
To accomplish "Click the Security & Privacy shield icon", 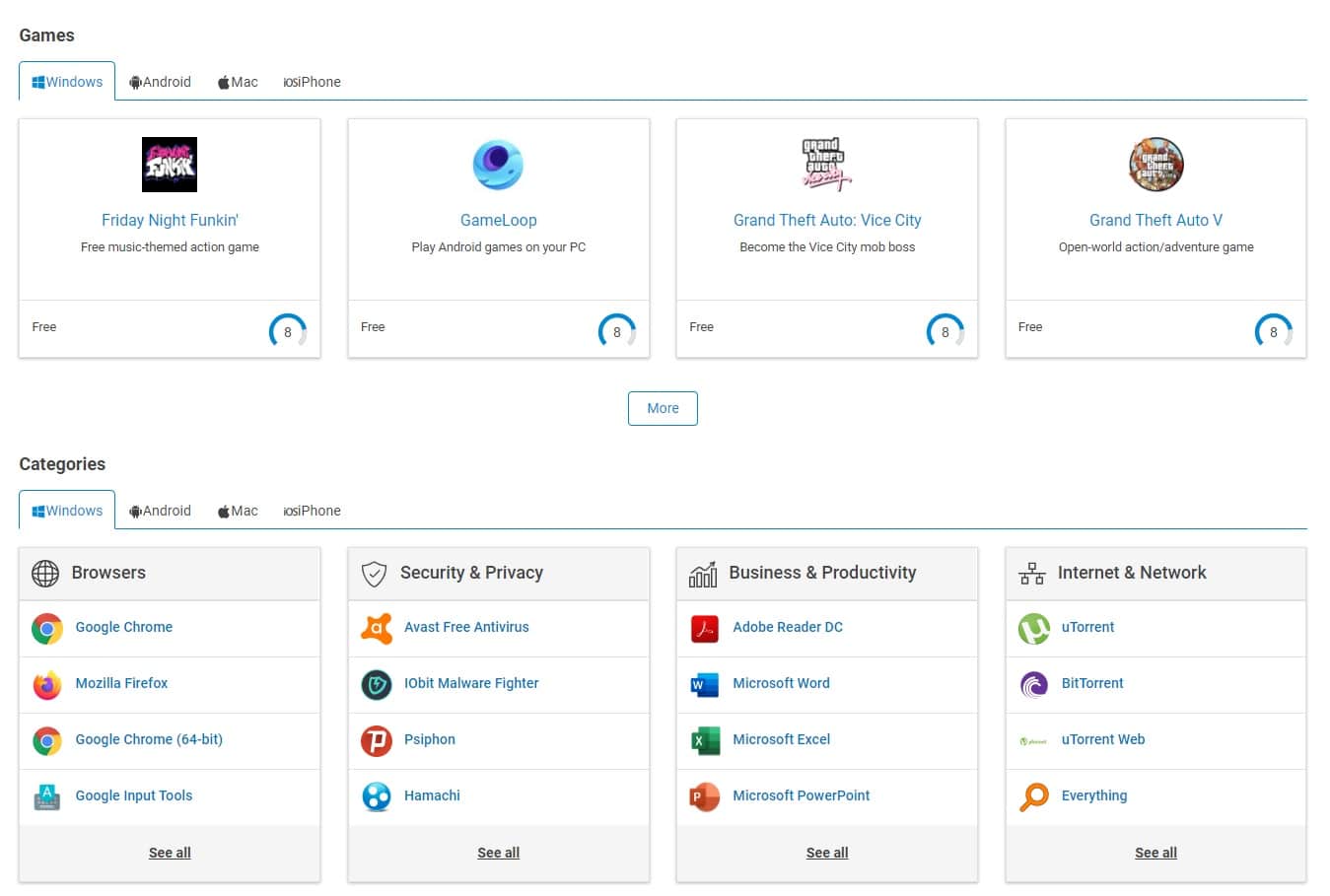I will [374, 574].
